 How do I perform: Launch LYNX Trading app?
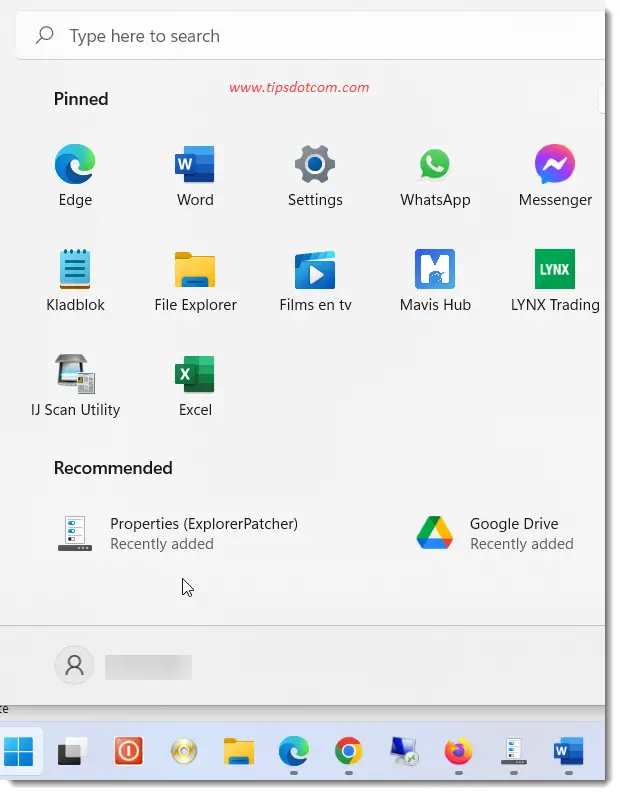click(555, 280)
